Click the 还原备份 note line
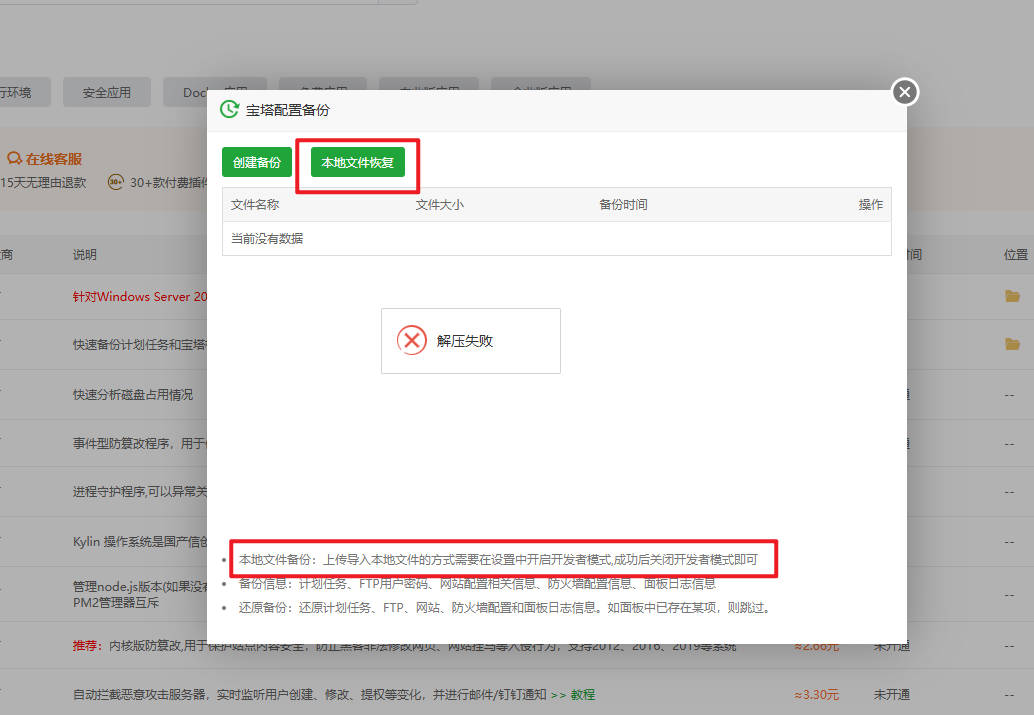This screenshot has width=1034, height=715. 504,607
